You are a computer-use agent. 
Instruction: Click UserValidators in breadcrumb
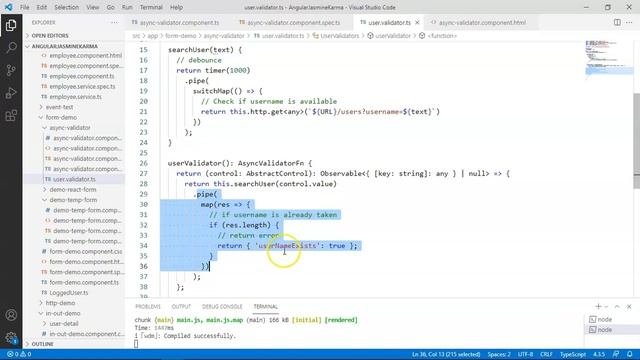click(340, 36)
